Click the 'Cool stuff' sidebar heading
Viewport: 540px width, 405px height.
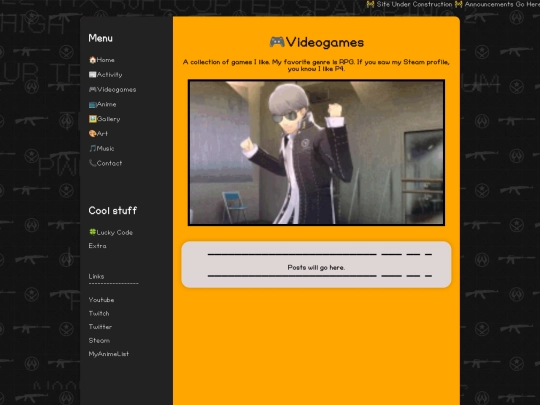tap(113, 210)
